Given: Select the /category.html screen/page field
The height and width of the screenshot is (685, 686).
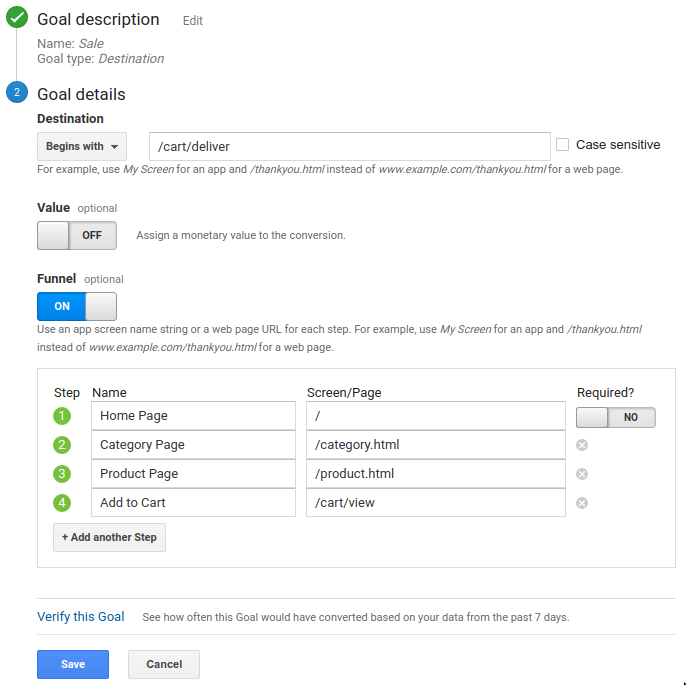Looking at the screenshot, I should pos(436,445).
